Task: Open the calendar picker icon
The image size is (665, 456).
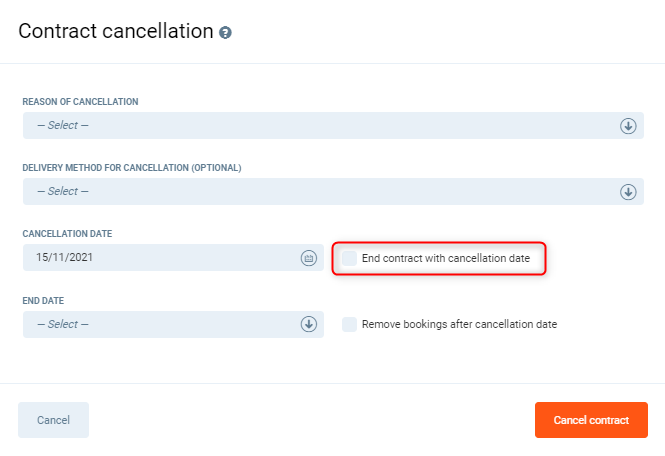Action: [308, 258]
